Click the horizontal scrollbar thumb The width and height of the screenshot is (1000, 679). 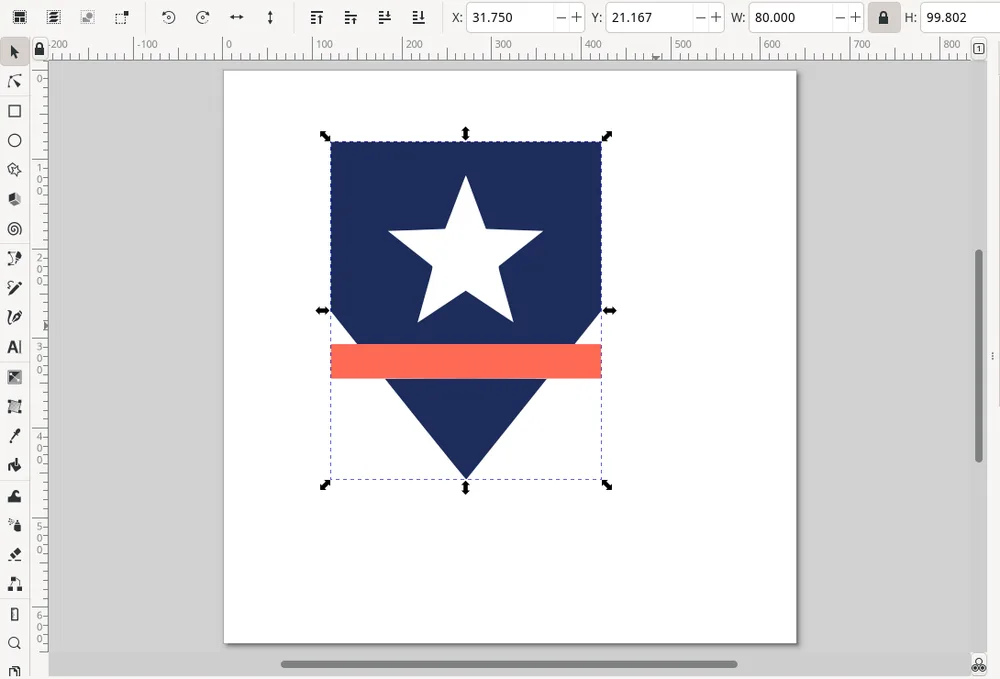(x=509, y=664)
